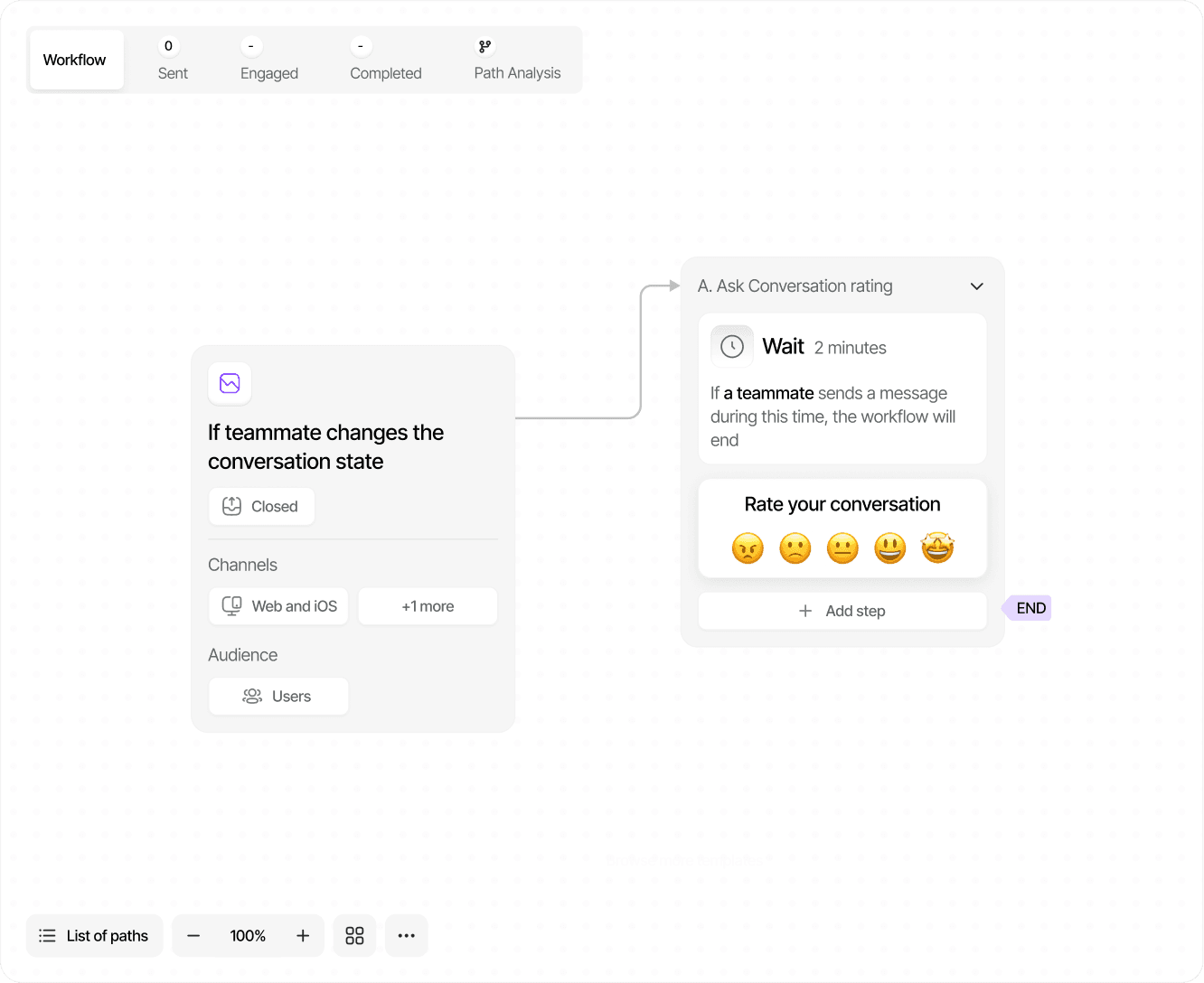This screenshot has width=1204, height=983.
Task: Select the frowning face emoji rating
Action: [795, 548]
